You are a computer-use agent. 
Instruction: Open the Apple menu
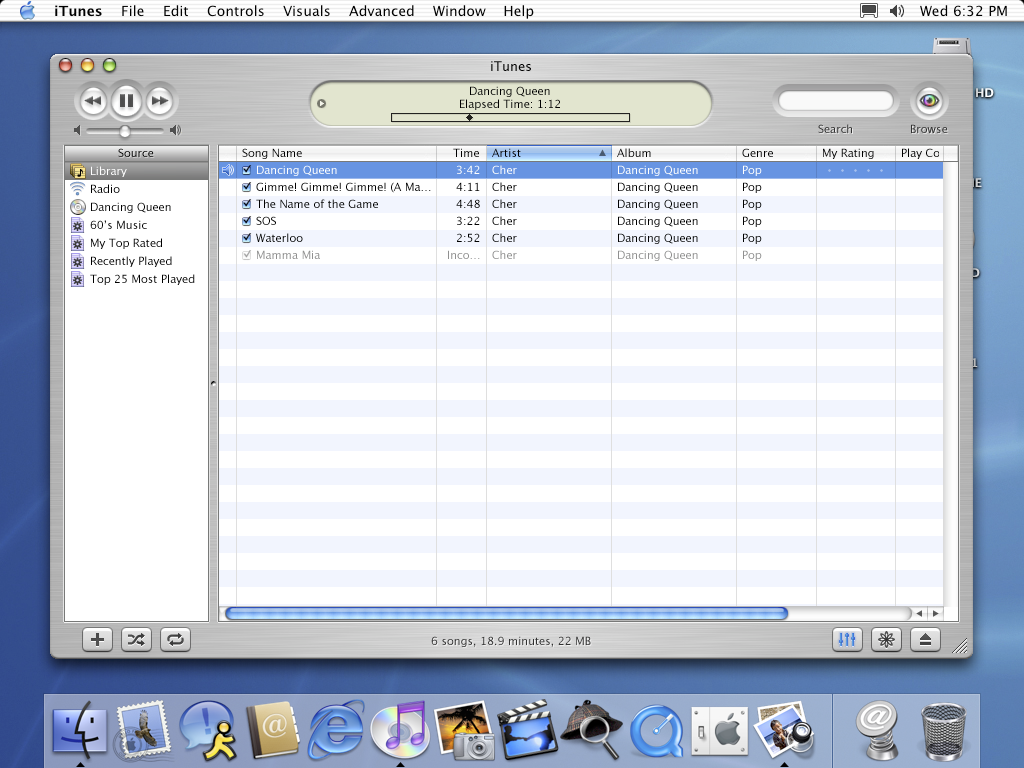point(27,10)
